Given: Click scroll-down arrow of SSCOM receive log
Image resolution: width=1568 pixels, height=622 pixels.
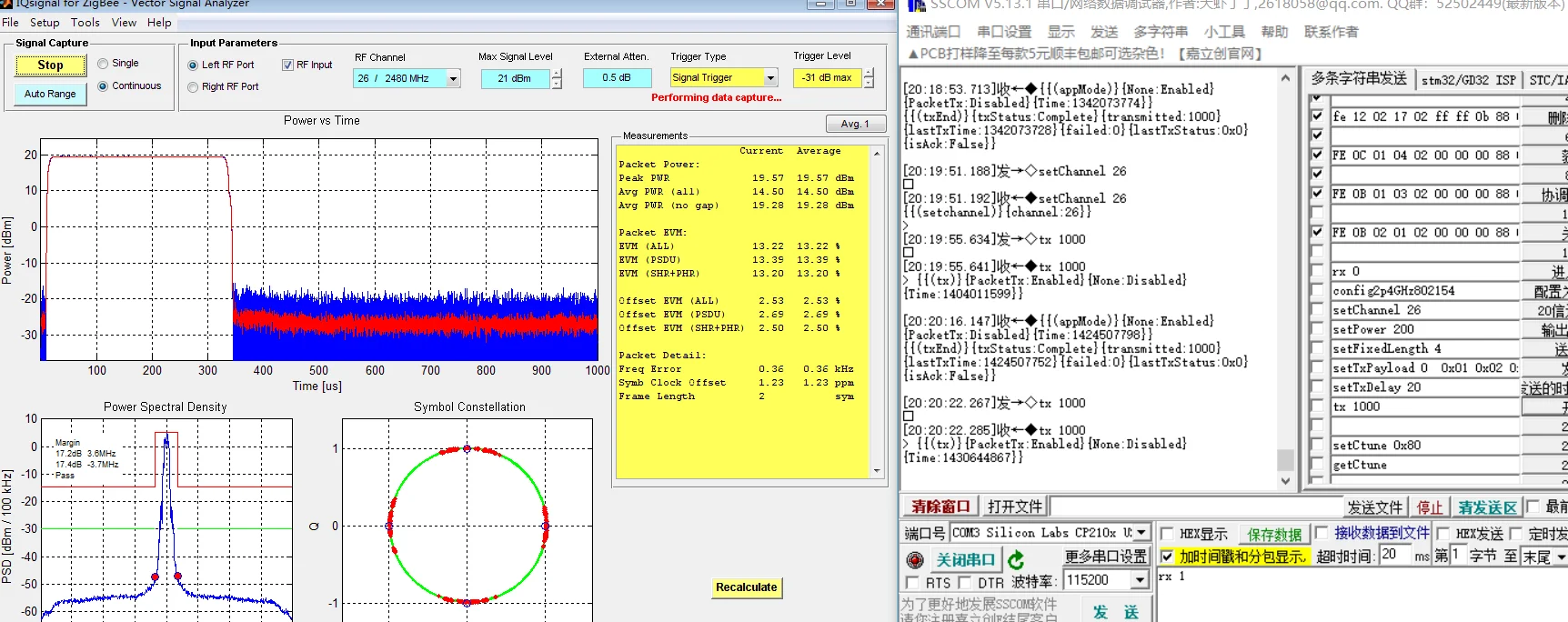Looking at the screenshot, I should coord(1285,481).
